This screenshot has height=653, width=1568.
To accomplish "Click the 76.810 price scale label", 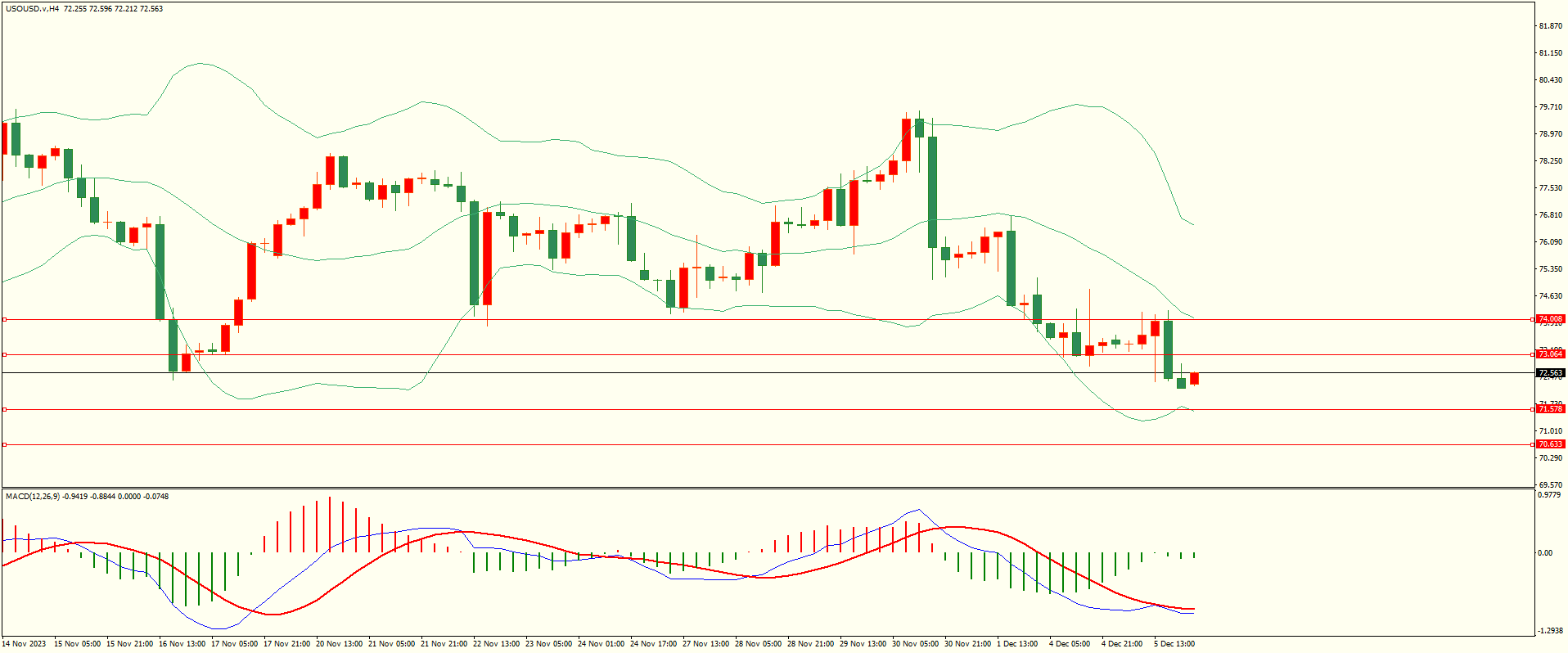I will (1550, 215).
